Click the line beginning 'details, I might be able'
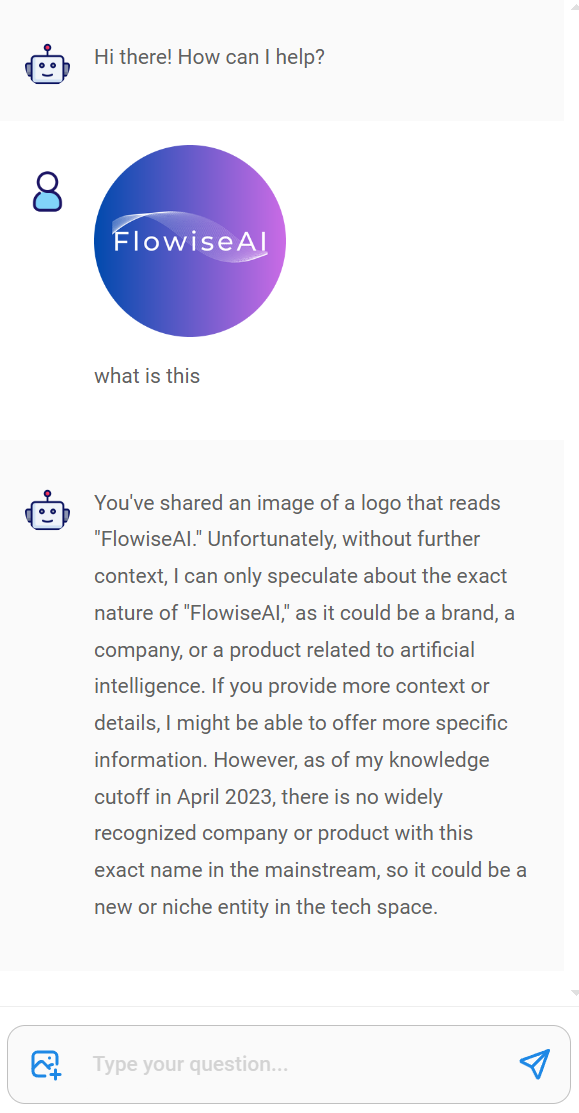 coord(301,723)
